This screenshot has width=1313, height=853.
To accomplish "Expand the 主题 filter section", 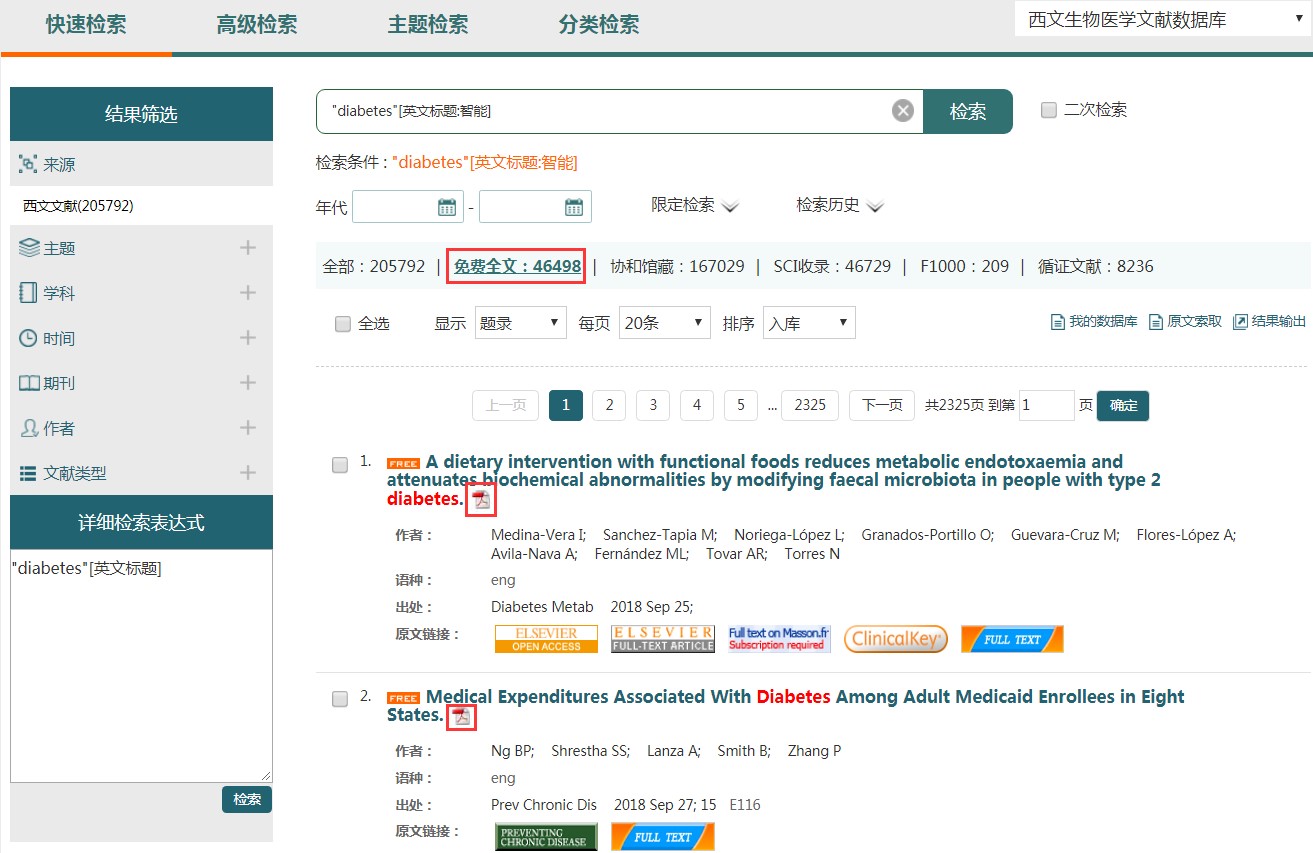I will click(x=248, y=248).
